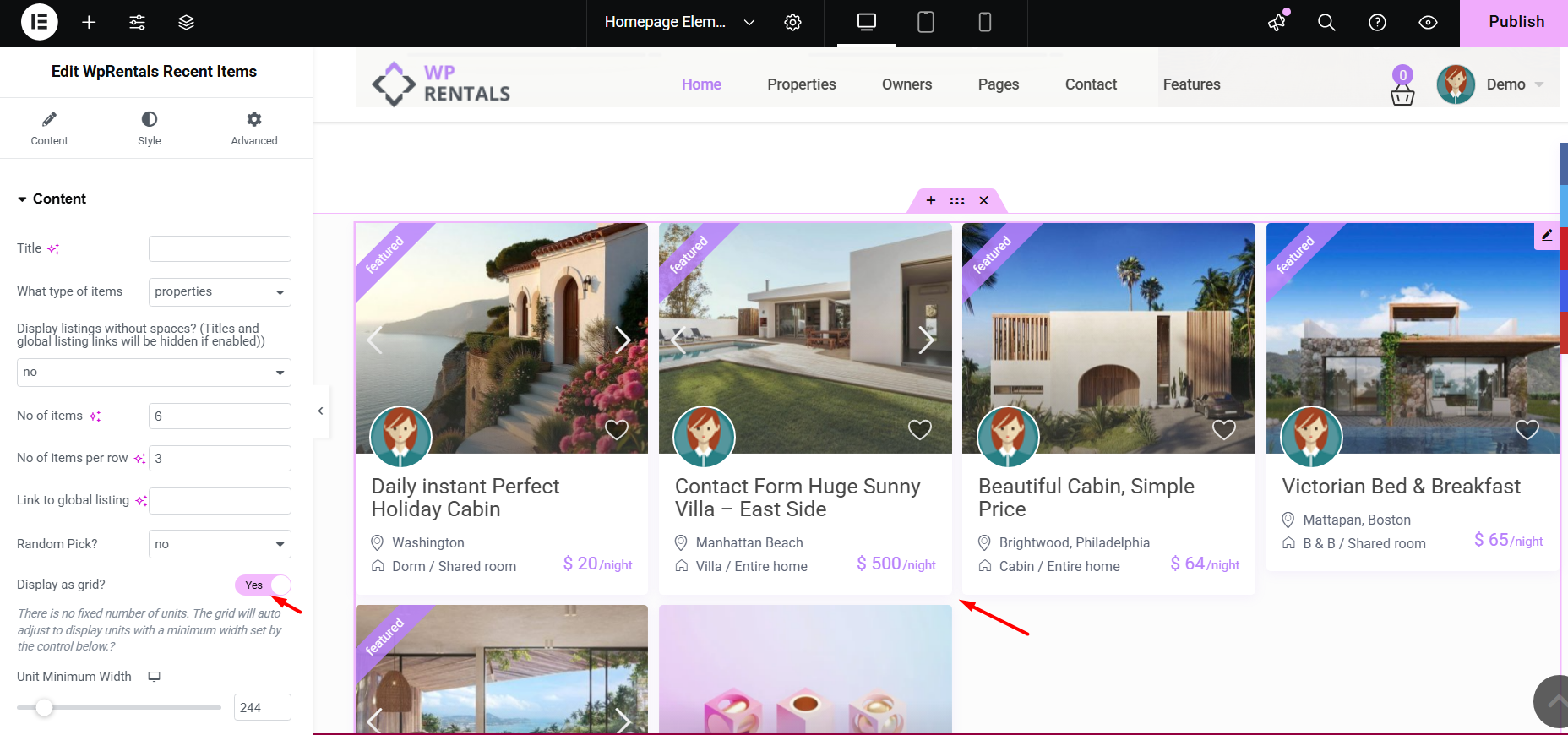Switch to the Advanced tab
Viewport: 1568px width, 735px height.
(x=254, y=128)
